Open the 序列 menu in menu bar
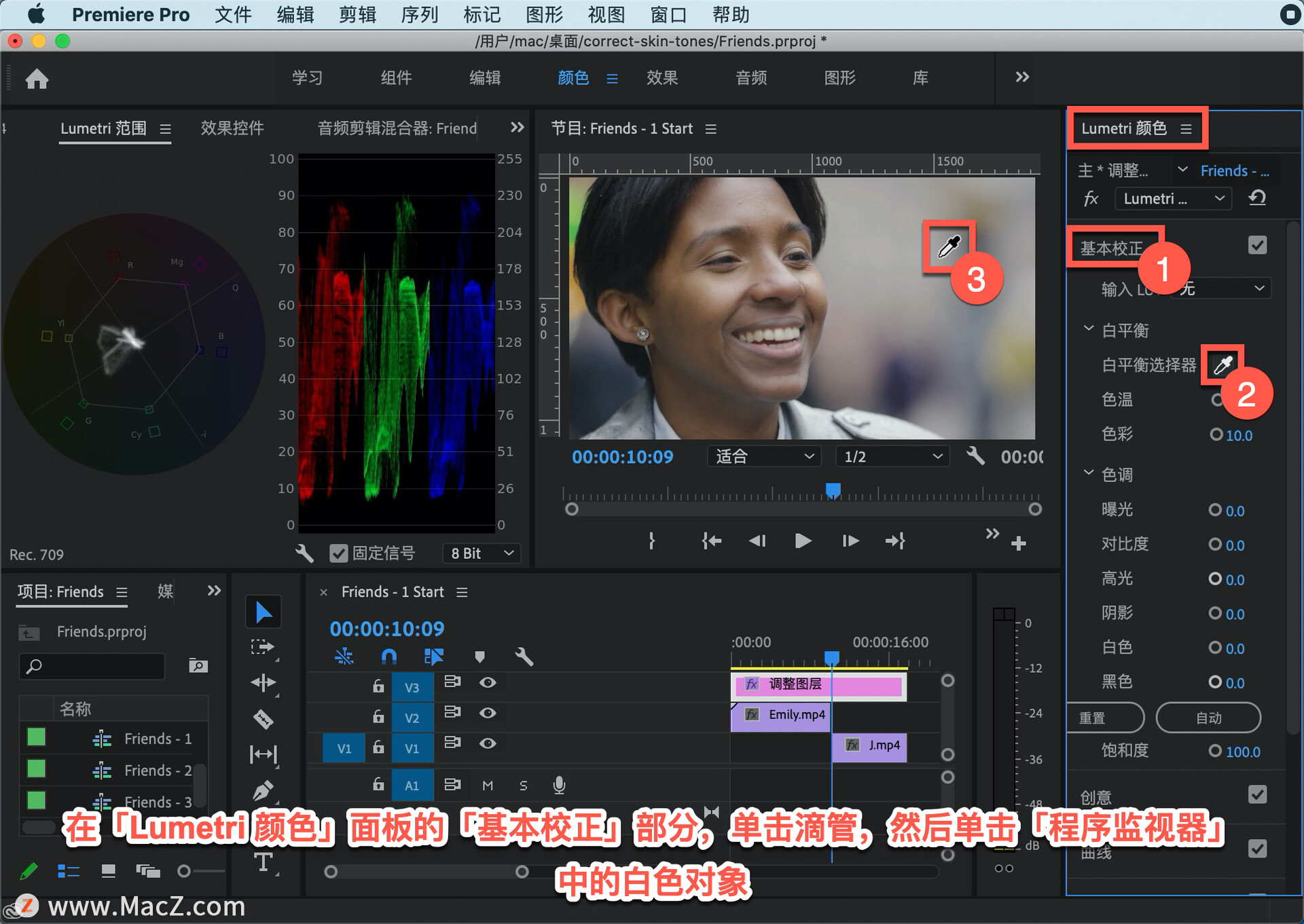Viewport: 1304px width, 924px height. (419, 14)
